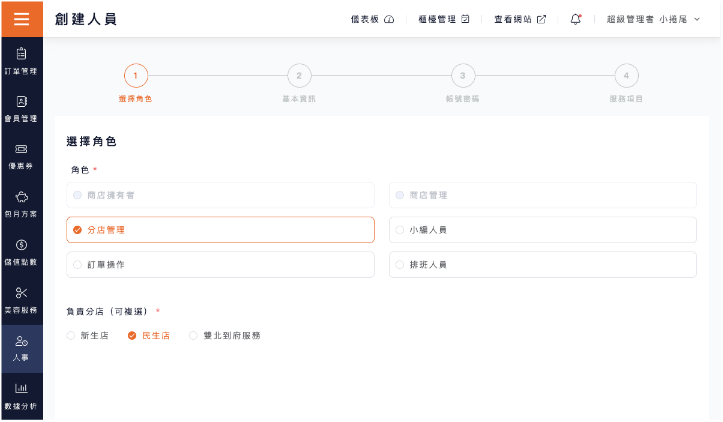Open 美容服務 scissors item
The width and height of the screenshot is (723, 422).
21,301
